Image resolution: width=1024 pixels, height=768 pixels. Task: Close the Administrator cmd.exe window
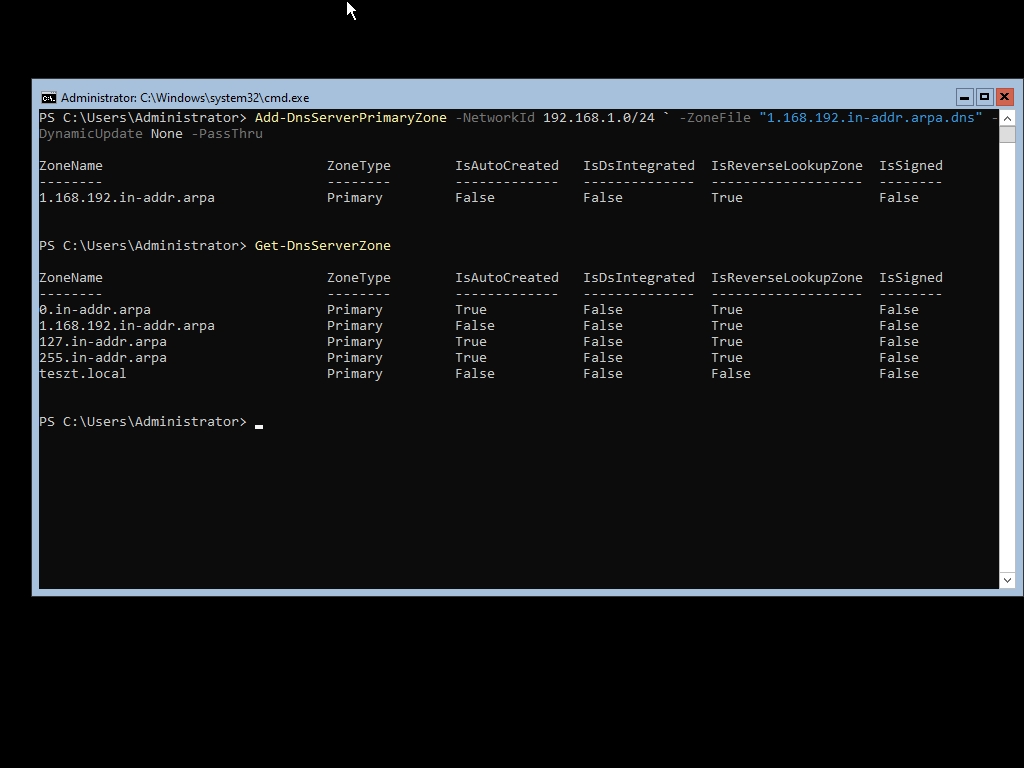[1004, 97]
